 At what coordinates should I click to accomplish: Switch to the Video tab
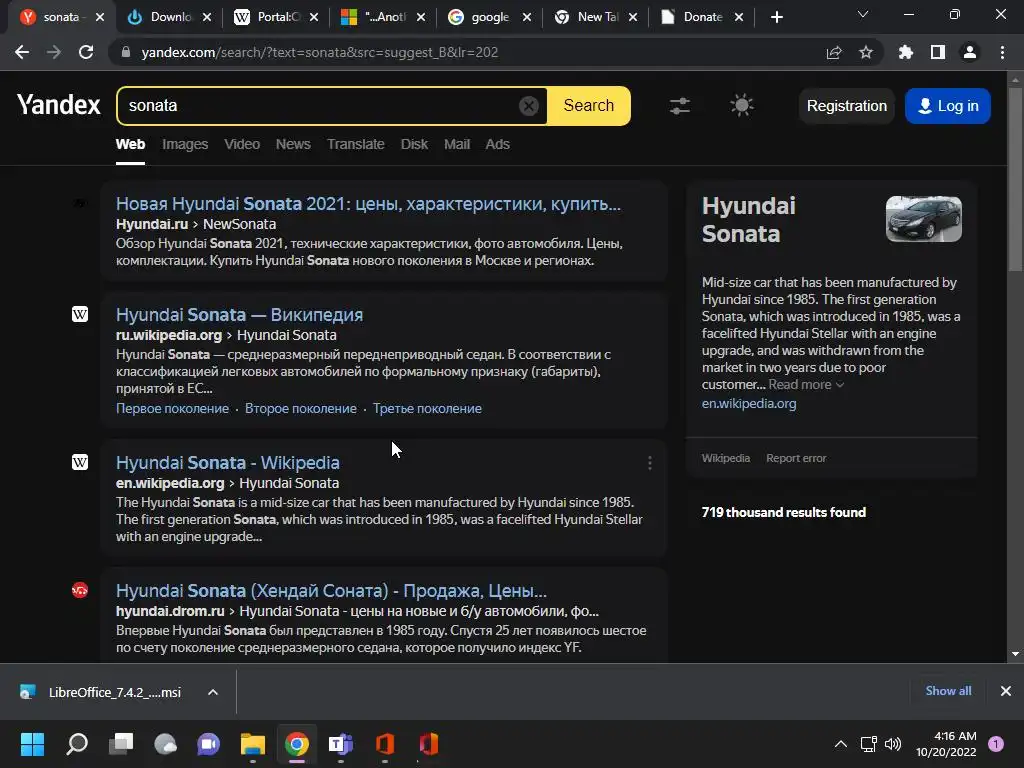[242, 144]
